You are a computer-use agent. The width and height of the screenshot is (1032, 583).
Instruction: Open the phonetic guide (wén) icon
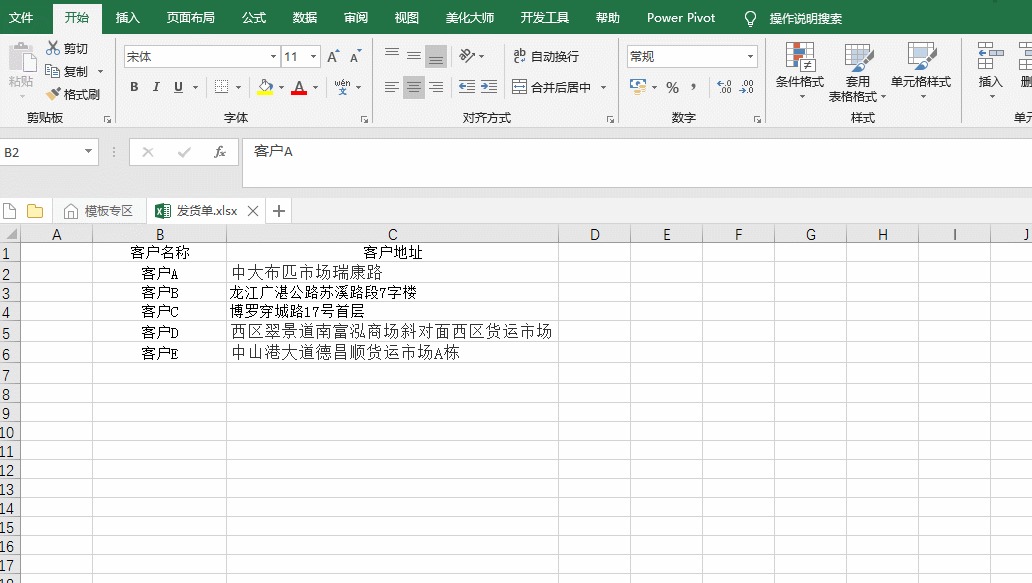pyautogui.click(x=342, y=87)
